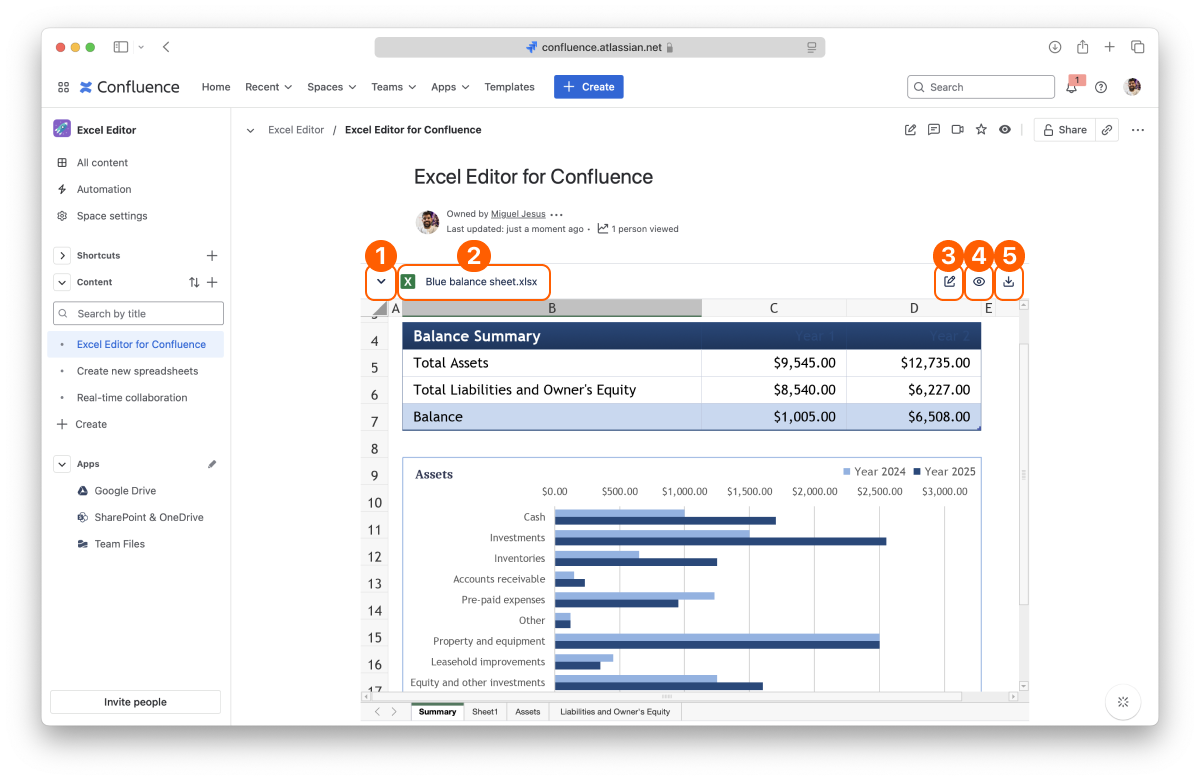Click the spreadsheet horizontal scrollbar
The width and height of the screenshot is (1200, 780).
(x=665, y=696)
